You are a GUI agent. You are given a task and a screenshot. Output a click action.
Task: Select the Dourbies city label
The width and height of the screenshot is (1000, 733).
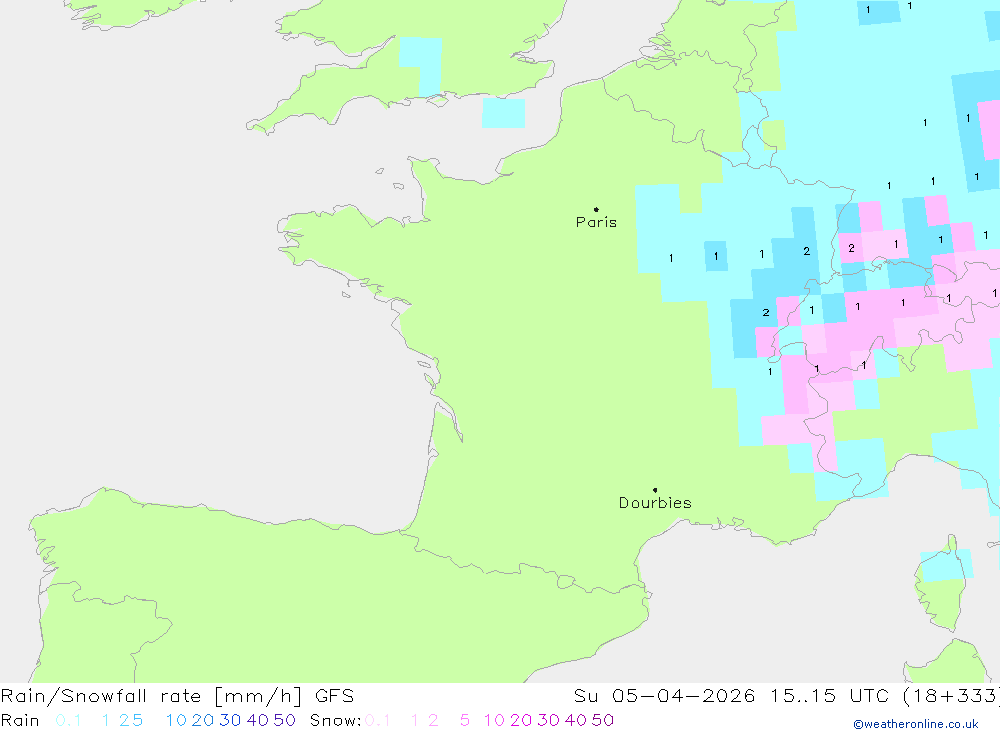[x=655, y=503]
